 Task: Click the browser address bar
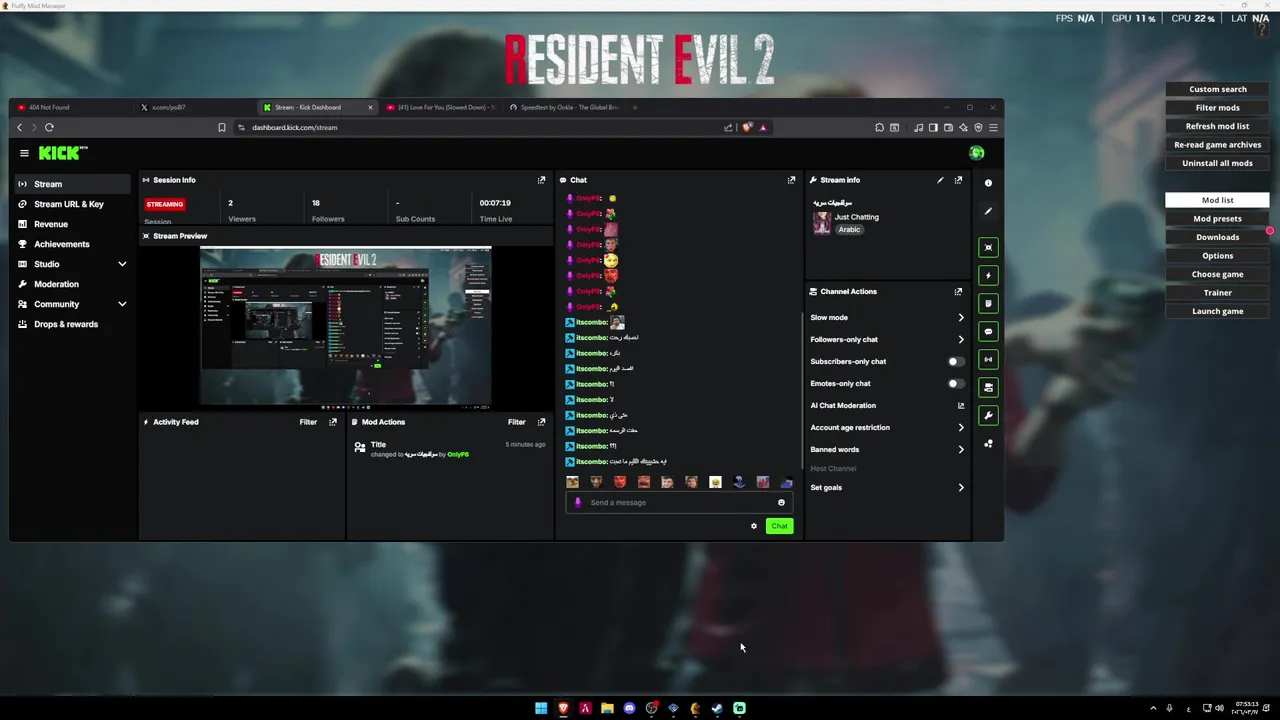click(x=480, y=127)
